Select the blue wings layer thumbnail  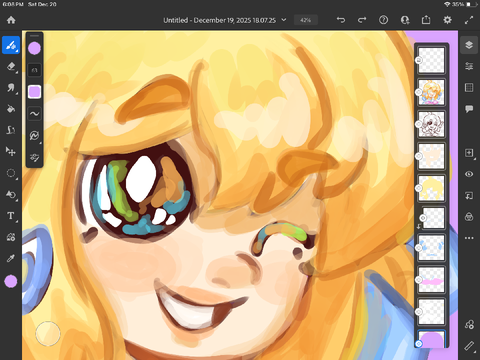click(431, 248)
